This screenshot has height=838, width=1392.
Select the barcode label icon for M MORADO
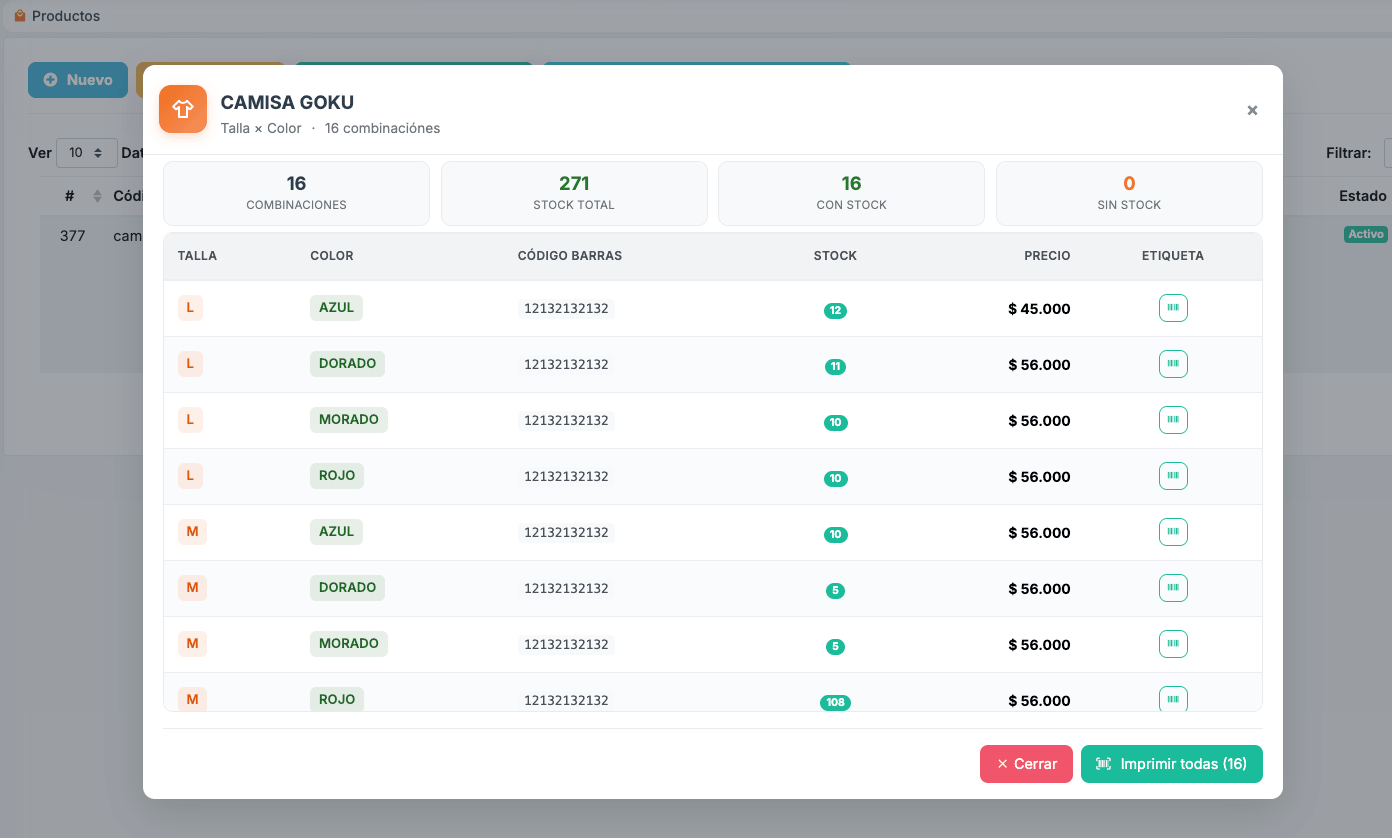pos(1173,644)
